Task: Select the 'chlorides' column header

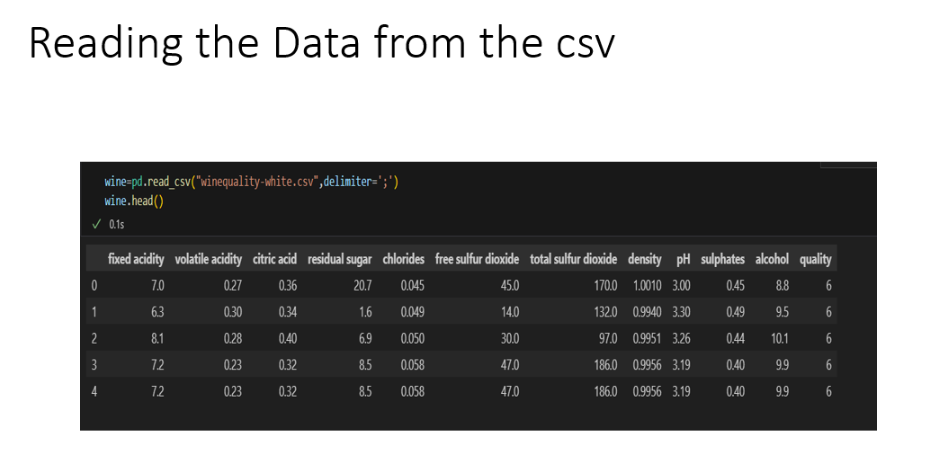Action: click(x=404, y=259)
